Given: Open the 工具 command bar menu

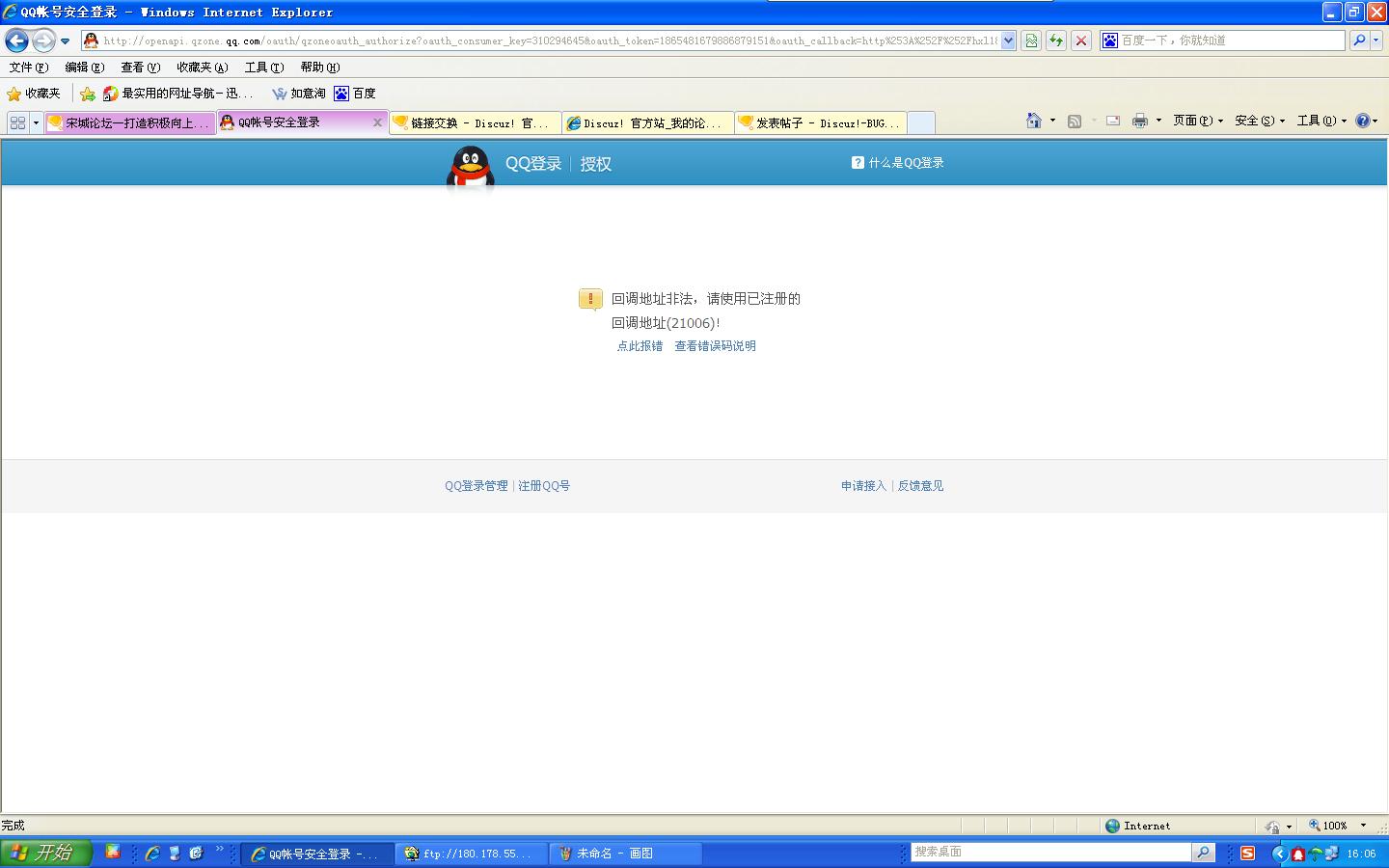Looking at the screenshot, I should (1321, 121).
